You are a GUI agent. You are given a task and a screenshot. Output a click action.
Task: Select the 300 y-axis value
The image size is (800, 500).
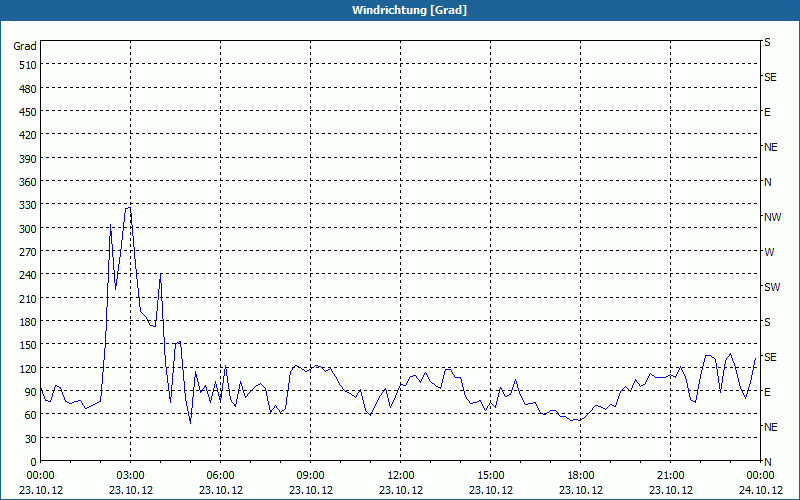pos(28,229)
